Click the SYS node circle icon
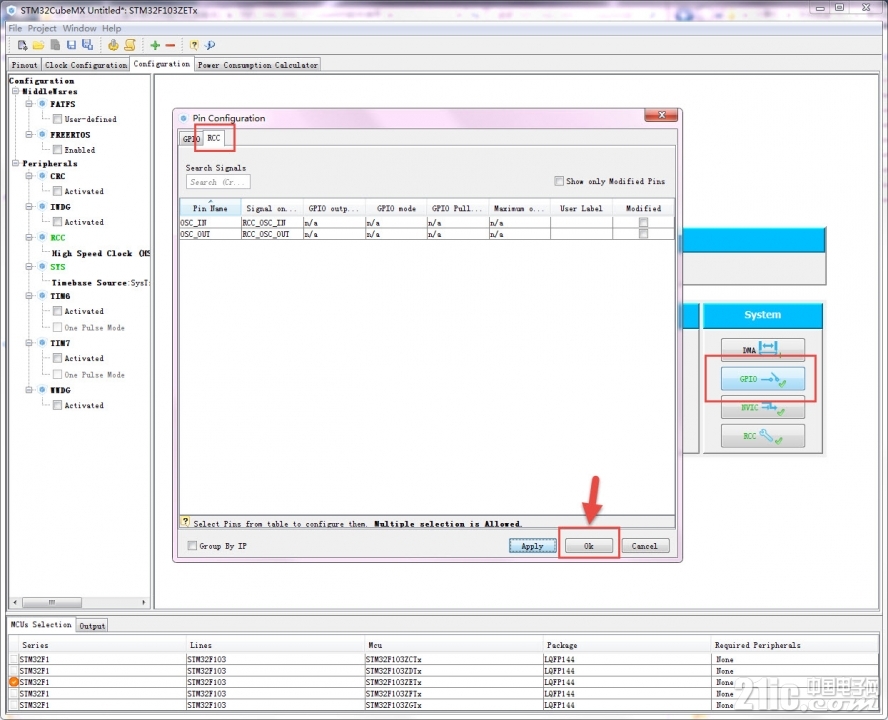 (42, 266)
